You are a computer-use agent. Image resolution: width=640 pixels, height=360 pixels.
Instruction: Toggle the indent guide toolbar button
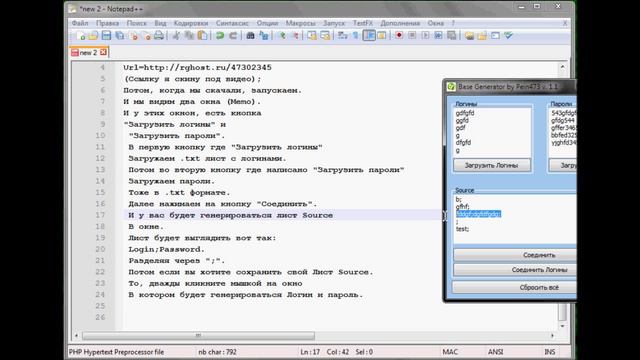[x=369, y=36]
